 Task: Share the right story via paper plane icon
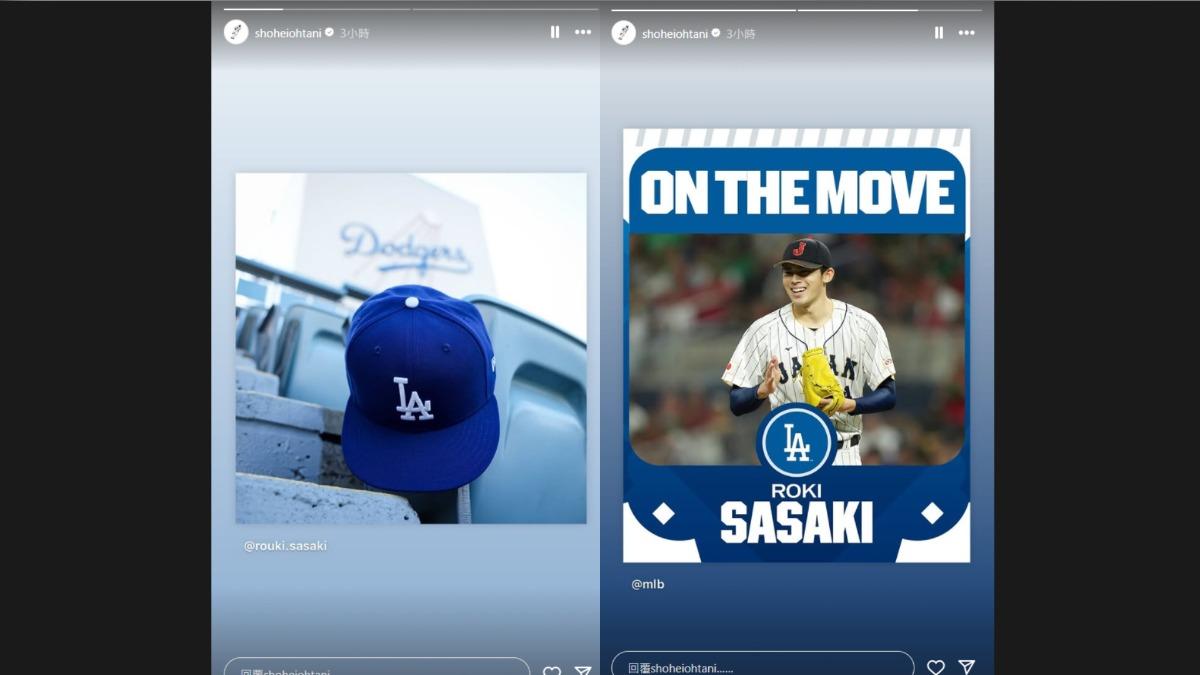point(966,667)
